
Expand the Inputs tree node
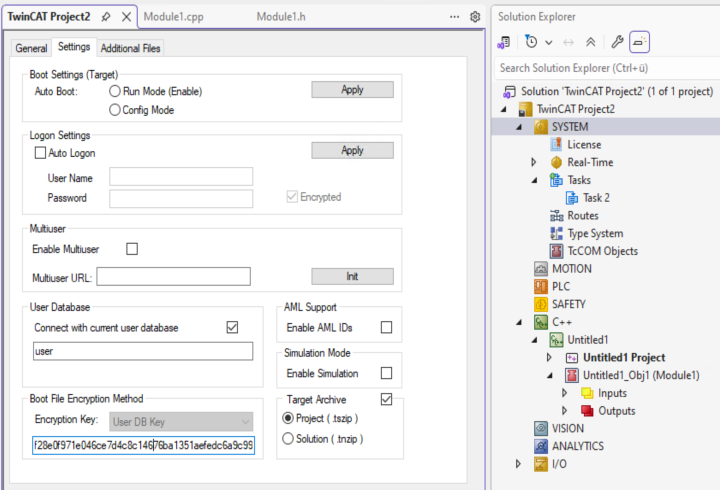point(564,393)
